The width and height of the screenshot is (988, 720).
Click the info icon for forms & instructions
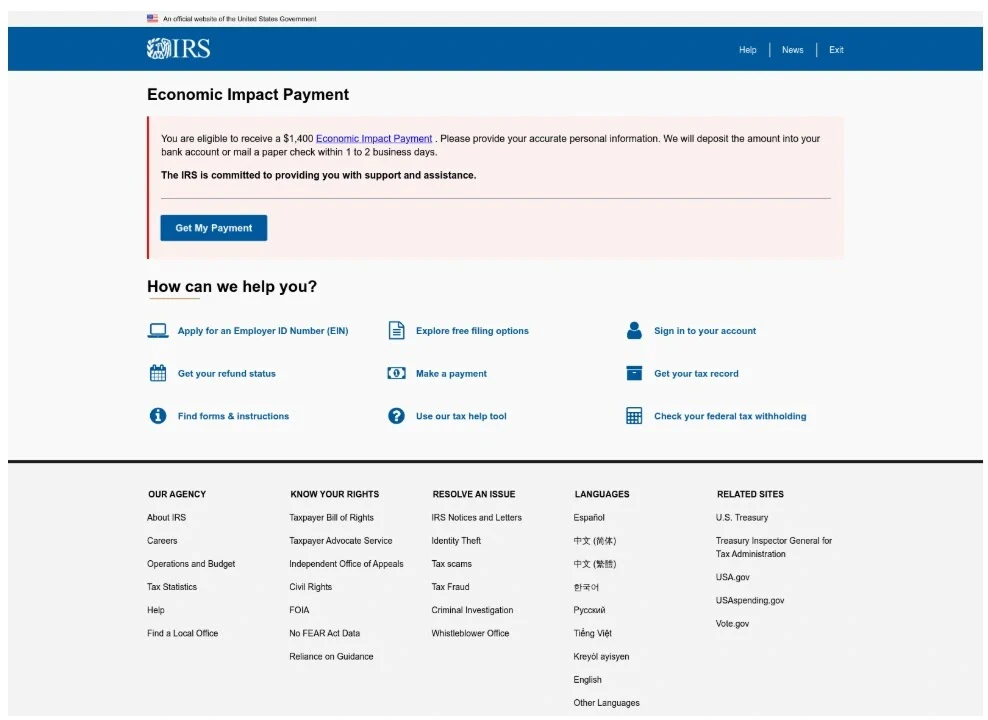pos(157,416)
